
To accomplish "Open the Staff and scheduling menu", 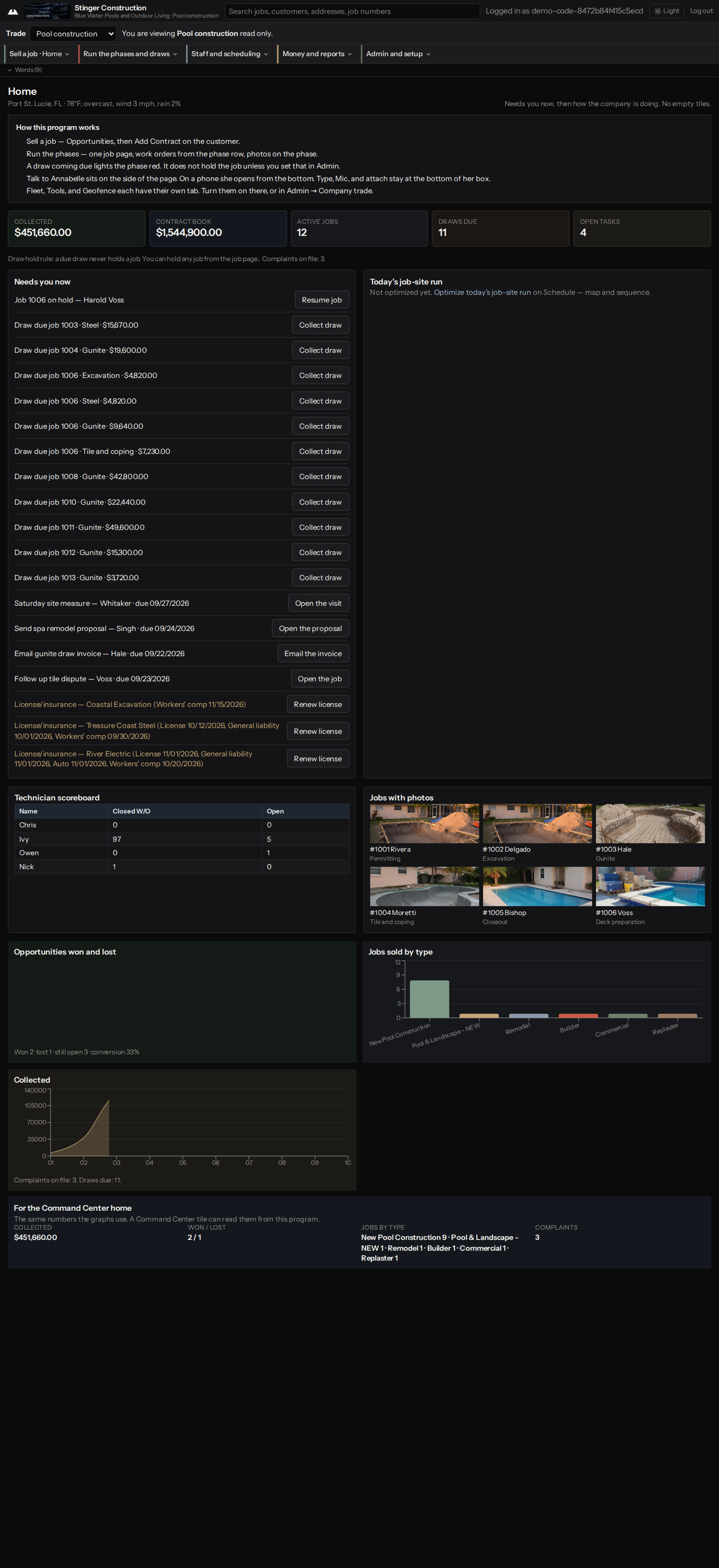I will 230,53.
